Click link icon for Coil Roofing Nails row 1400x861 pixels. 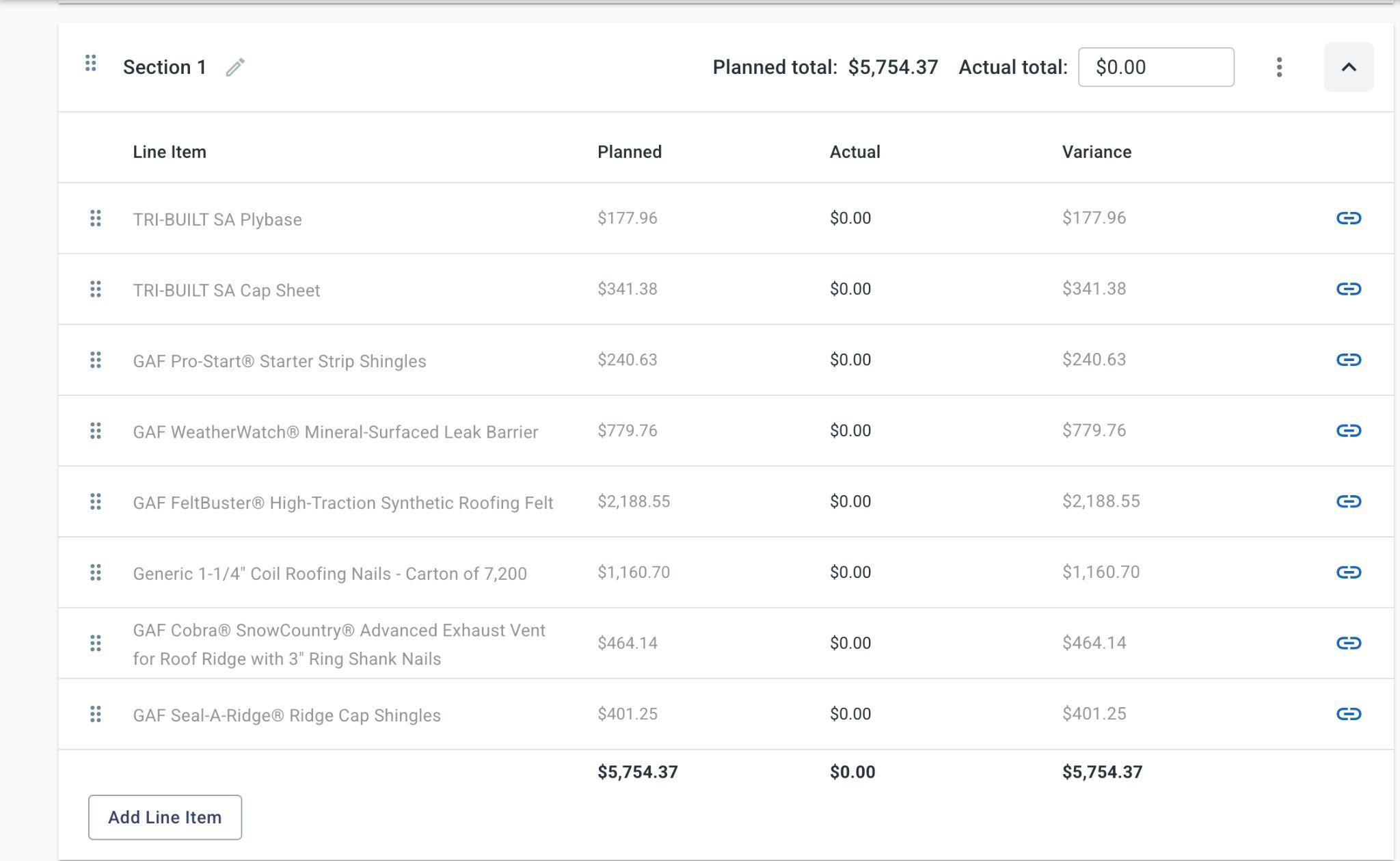coord(1348,572)
